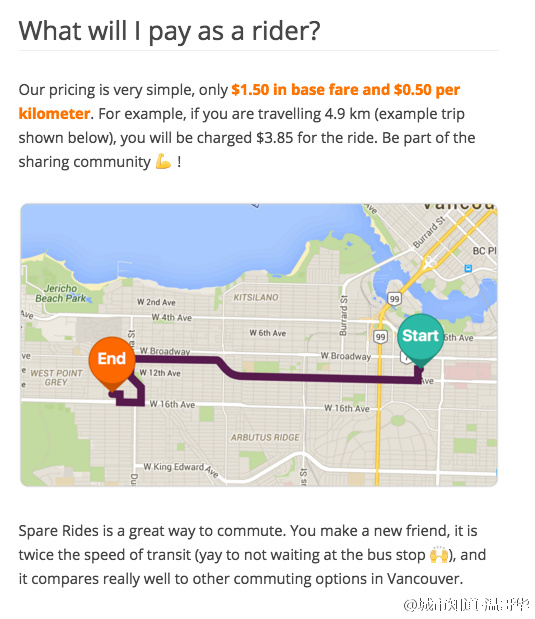Click the blue transit station icon
This screenshot has height=619, width=535.
(x=468, y=268)
